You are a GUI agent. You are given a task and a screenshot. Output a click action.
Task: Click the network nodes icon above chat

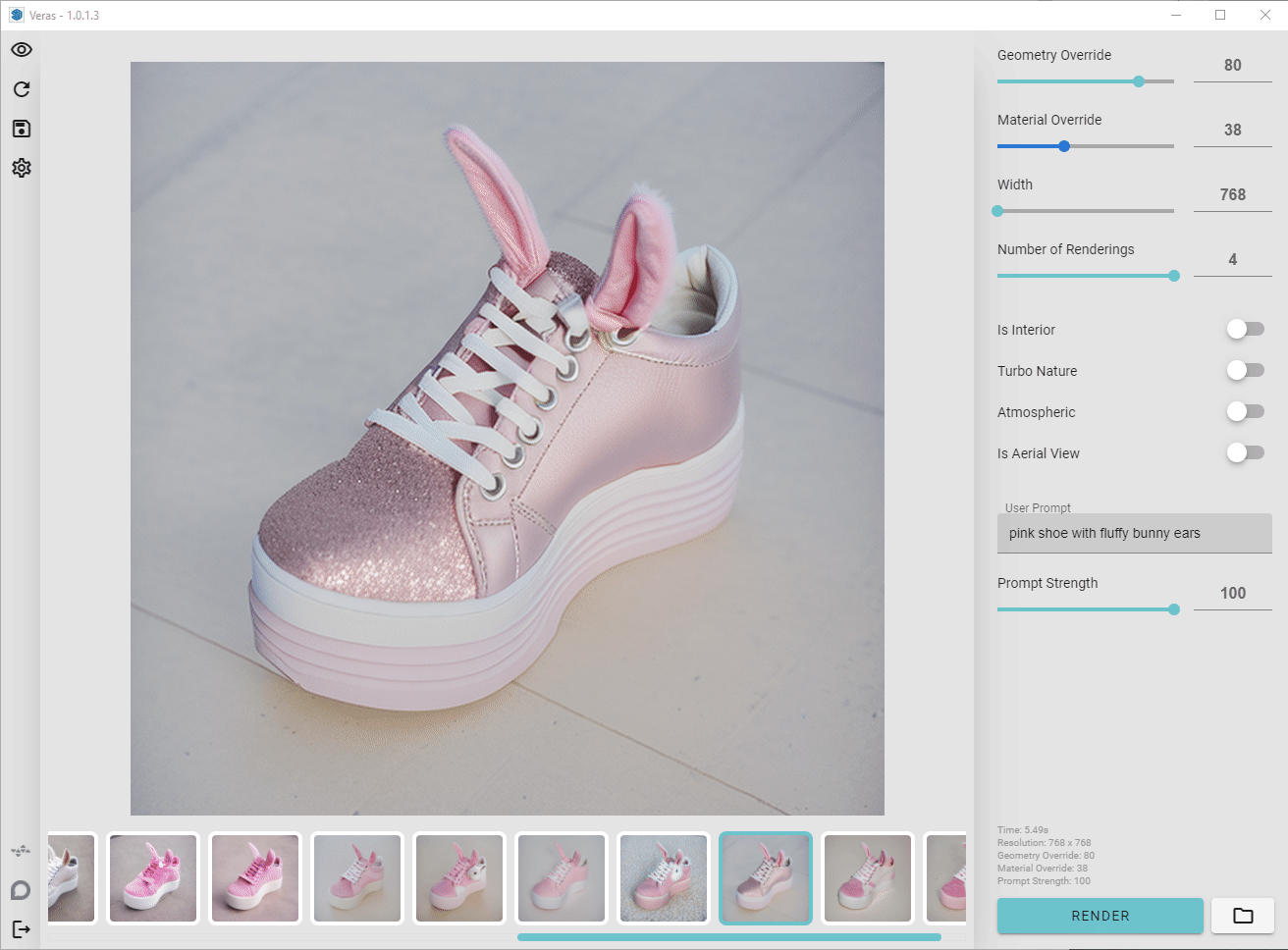(21, 850)
